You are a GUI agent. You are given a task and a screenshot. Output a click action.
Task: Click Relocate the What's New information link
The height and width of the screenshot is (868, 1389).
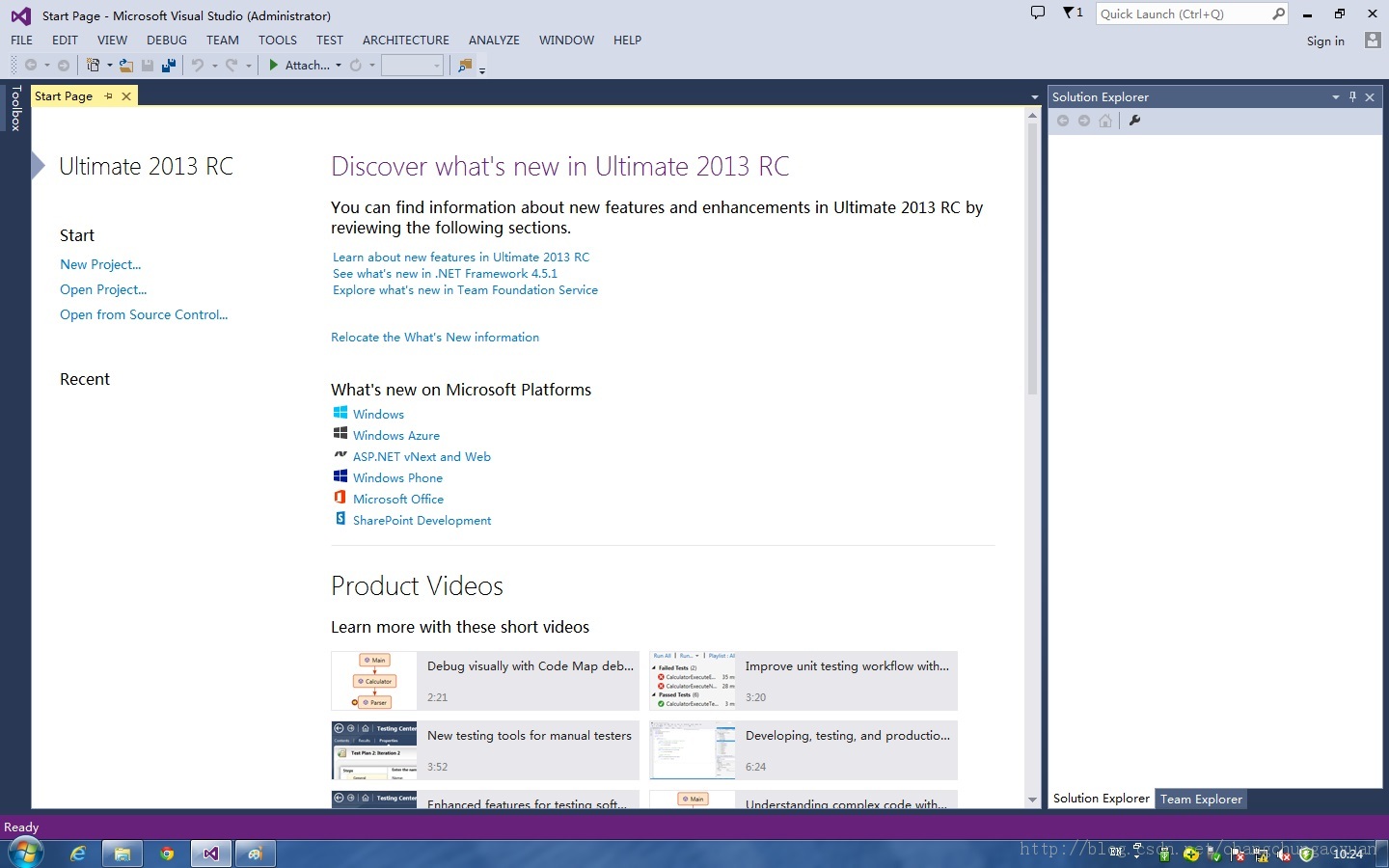(435, 338)
